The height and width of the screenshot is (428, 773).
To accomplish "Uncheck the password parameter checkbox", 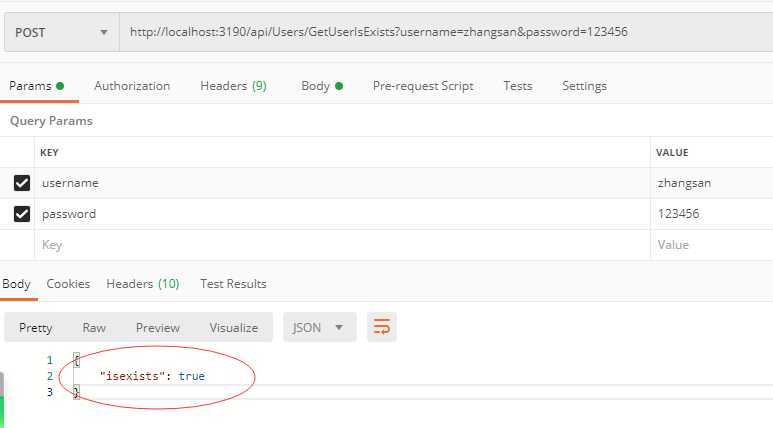I will (x=22, y=214).
